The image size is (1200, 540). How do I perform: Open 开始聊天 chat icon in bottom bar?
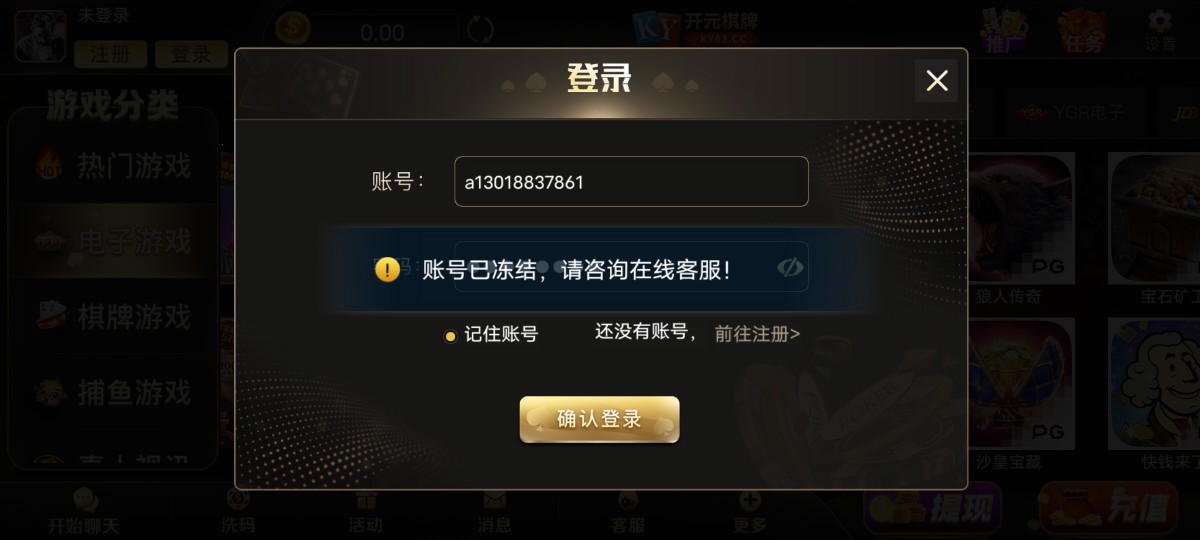click(84, 512)
